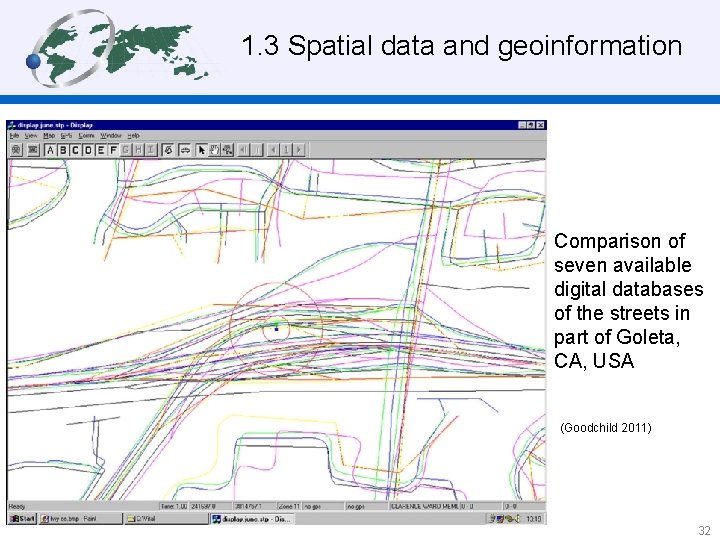The image size is (720, 540).
Task: Click the greyed skip-back toolbar button
Action: coord(244,150)
